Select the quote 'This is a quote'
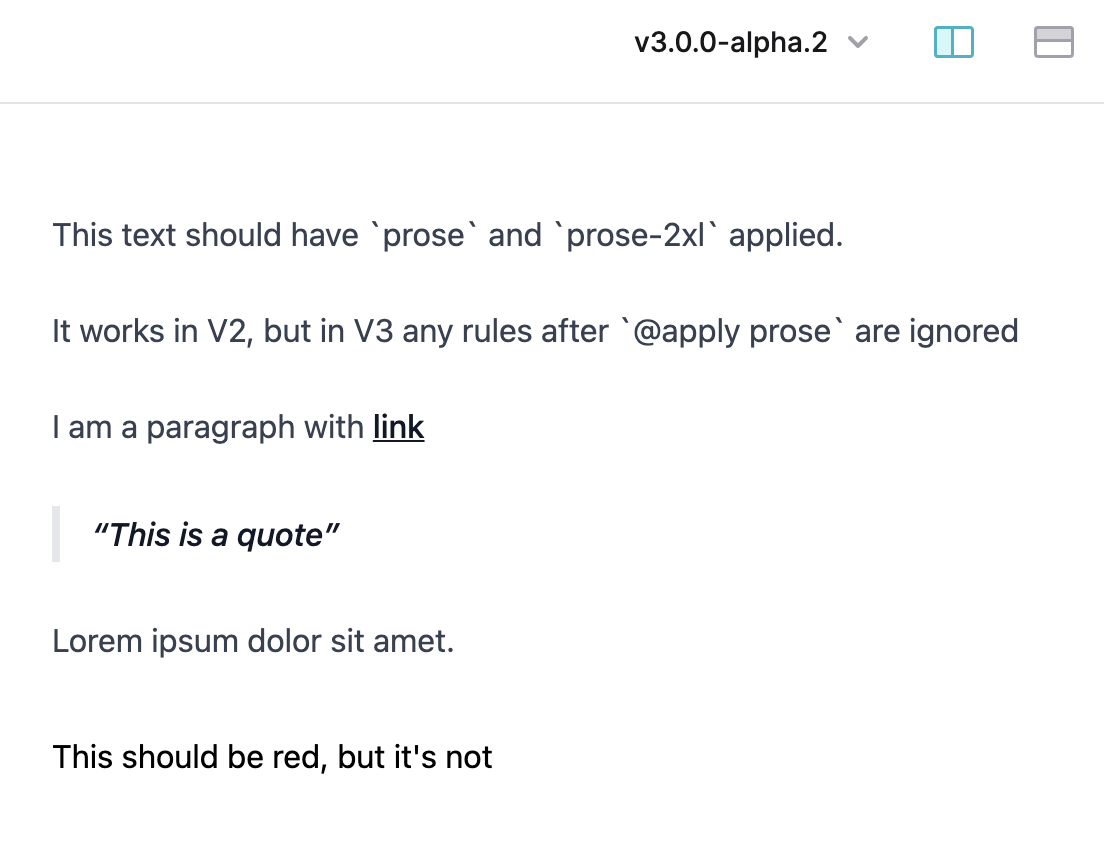This screenshot has width=1104, height=846. point(216,535)
